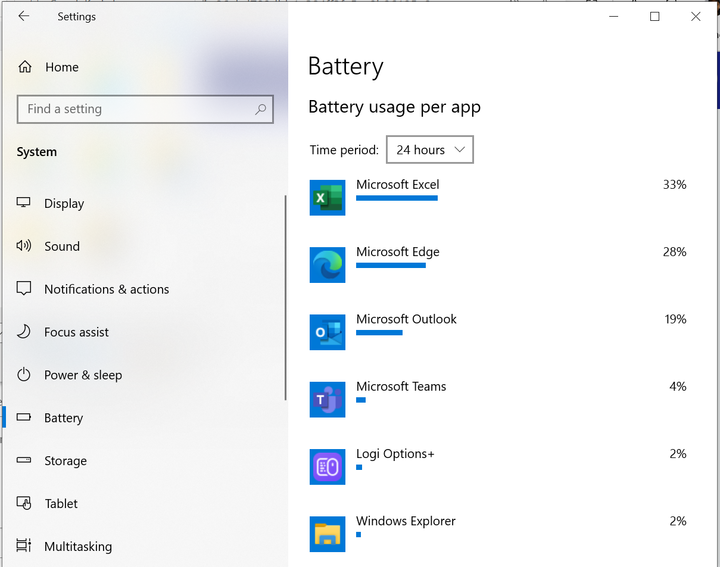Open Focus assist settings

coord(76,332)
